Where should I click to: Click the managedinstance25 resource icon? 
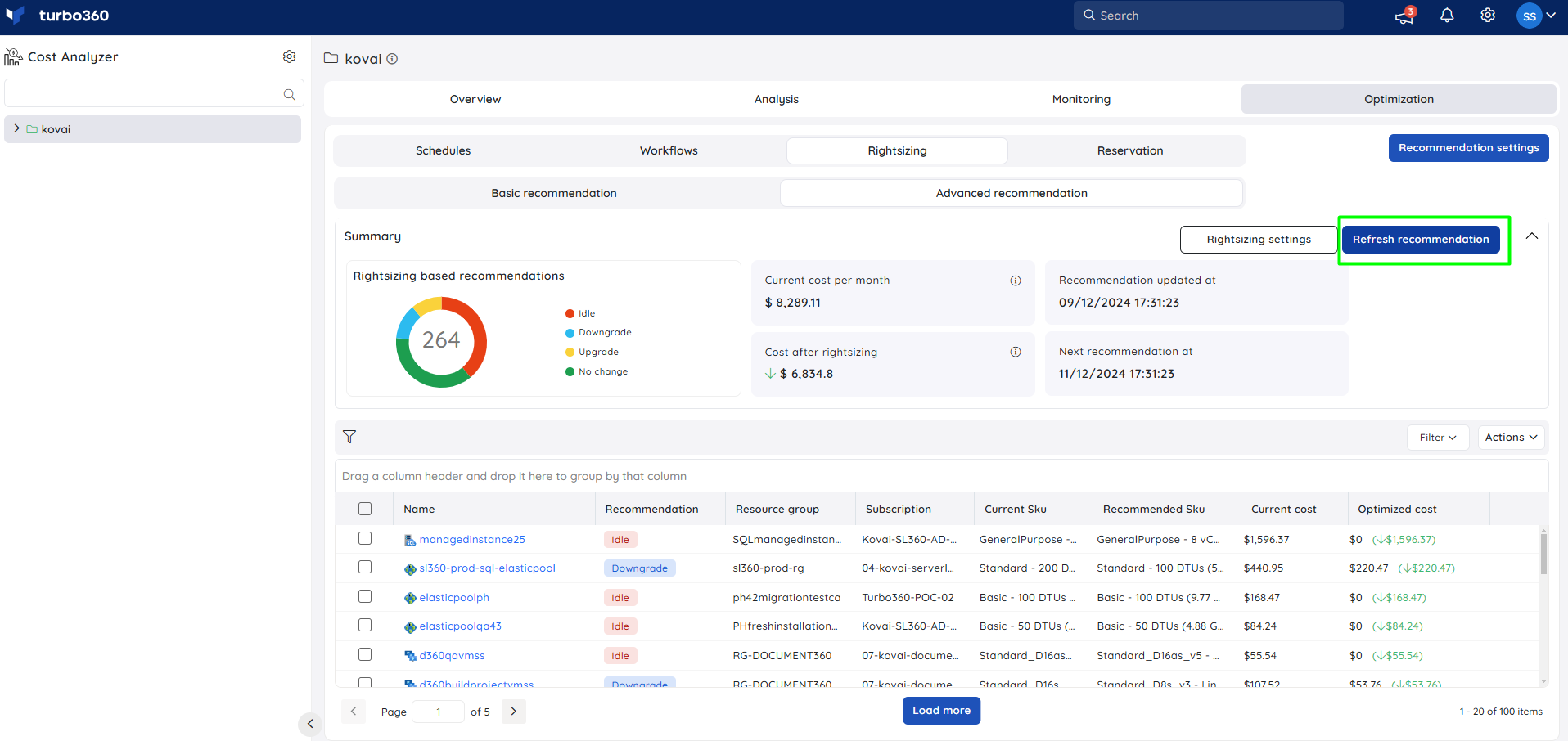pyautogui.click(x=410, y=540)
